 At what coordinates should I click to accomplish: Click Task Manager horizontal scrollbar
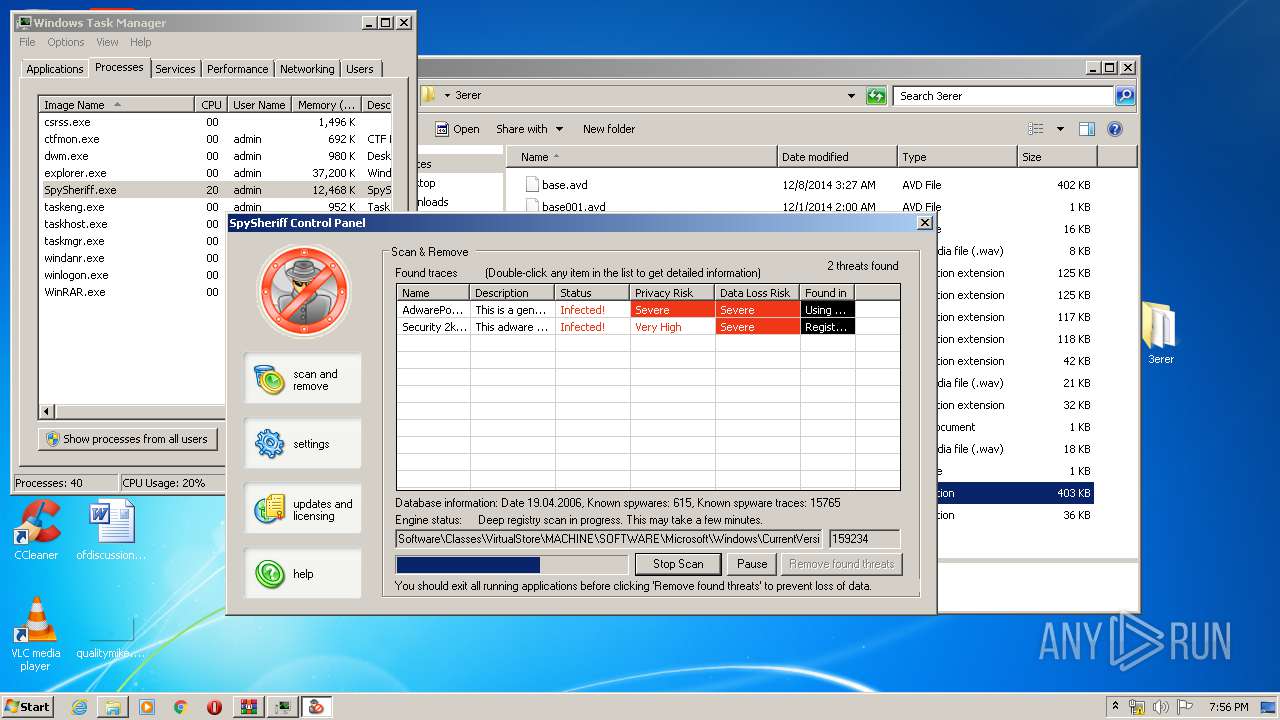click(132, 412)
